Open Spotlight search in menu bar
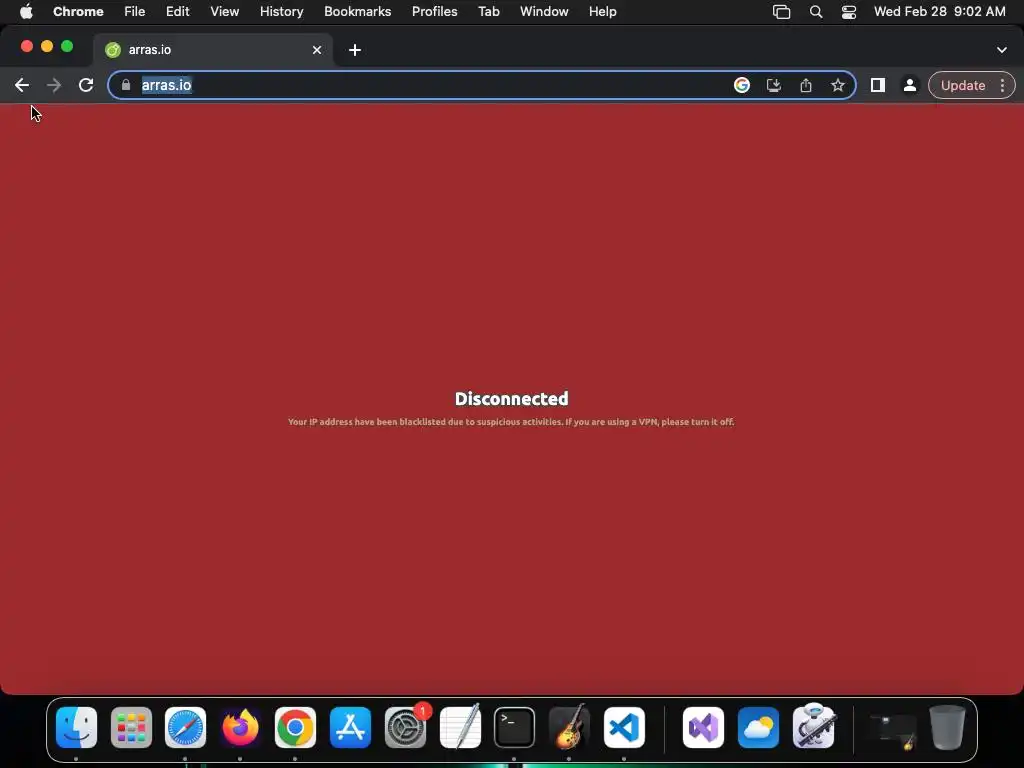Image resolution: width=1024 pixels, height=768 pixels. click(816, 12)
